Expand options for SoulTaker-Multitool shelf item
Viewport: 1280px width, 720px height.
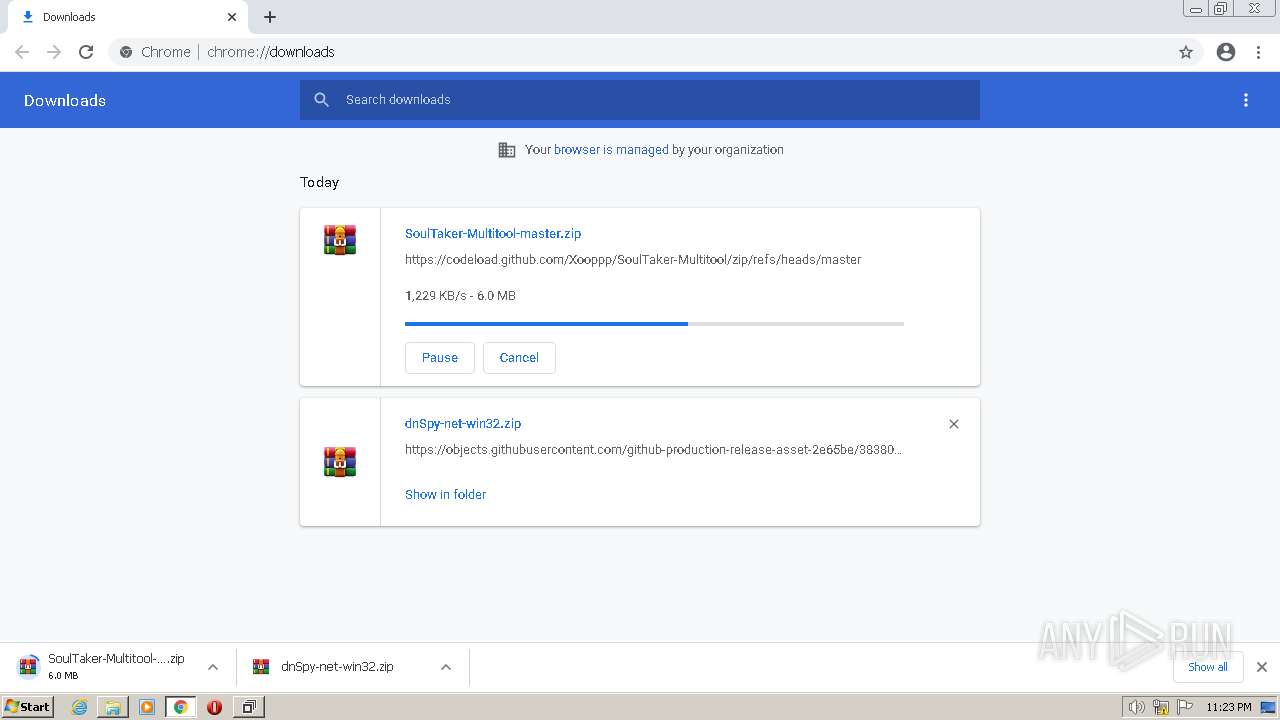pyautogui.click(x=213, y=667)
